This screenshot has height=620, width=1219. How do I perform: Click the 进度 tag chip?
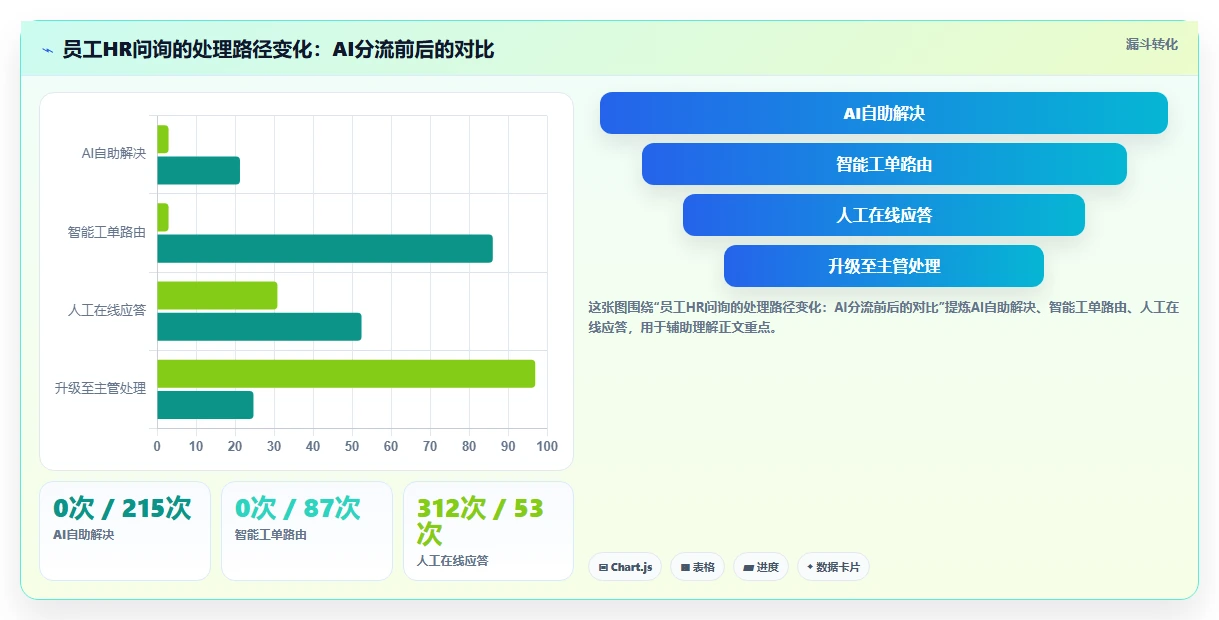761,567
